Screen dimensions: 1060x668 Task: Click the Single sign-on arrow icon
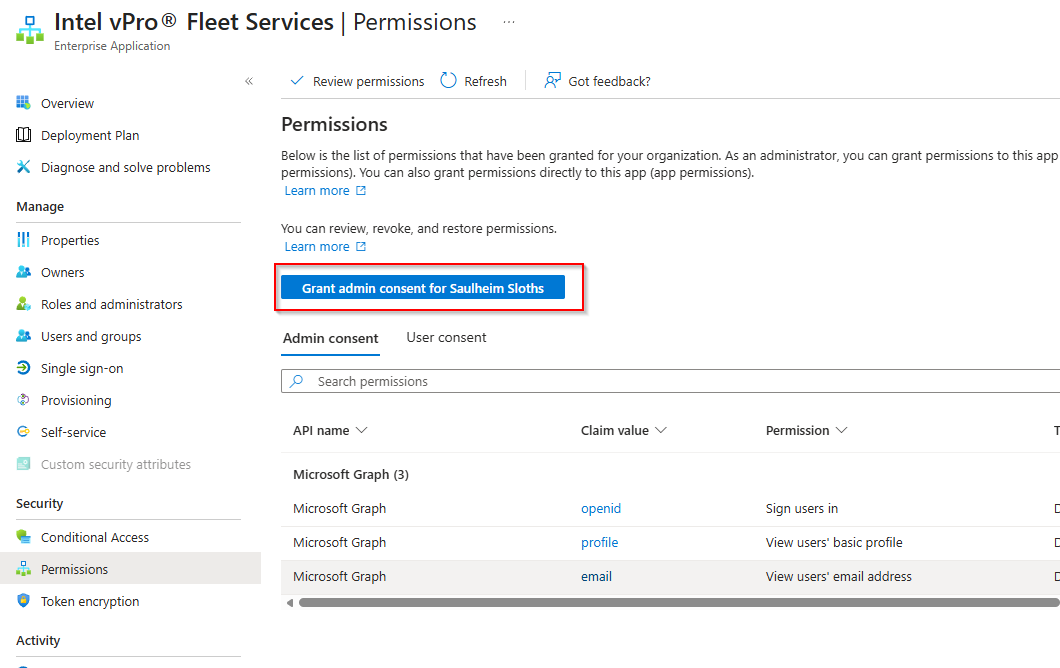pyautogui.click(x=24, y=368)
